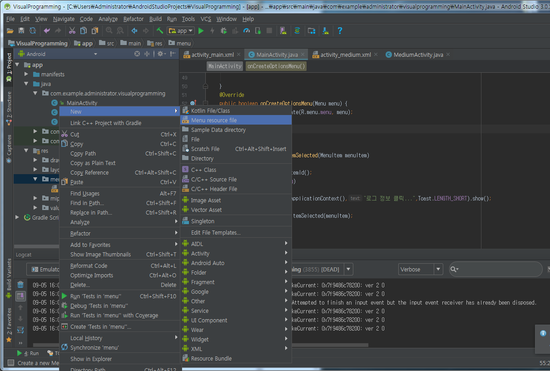The image size is (550, 371).
Task: Open the Refactor menu in menu bar
Action: tap(133, 19)
